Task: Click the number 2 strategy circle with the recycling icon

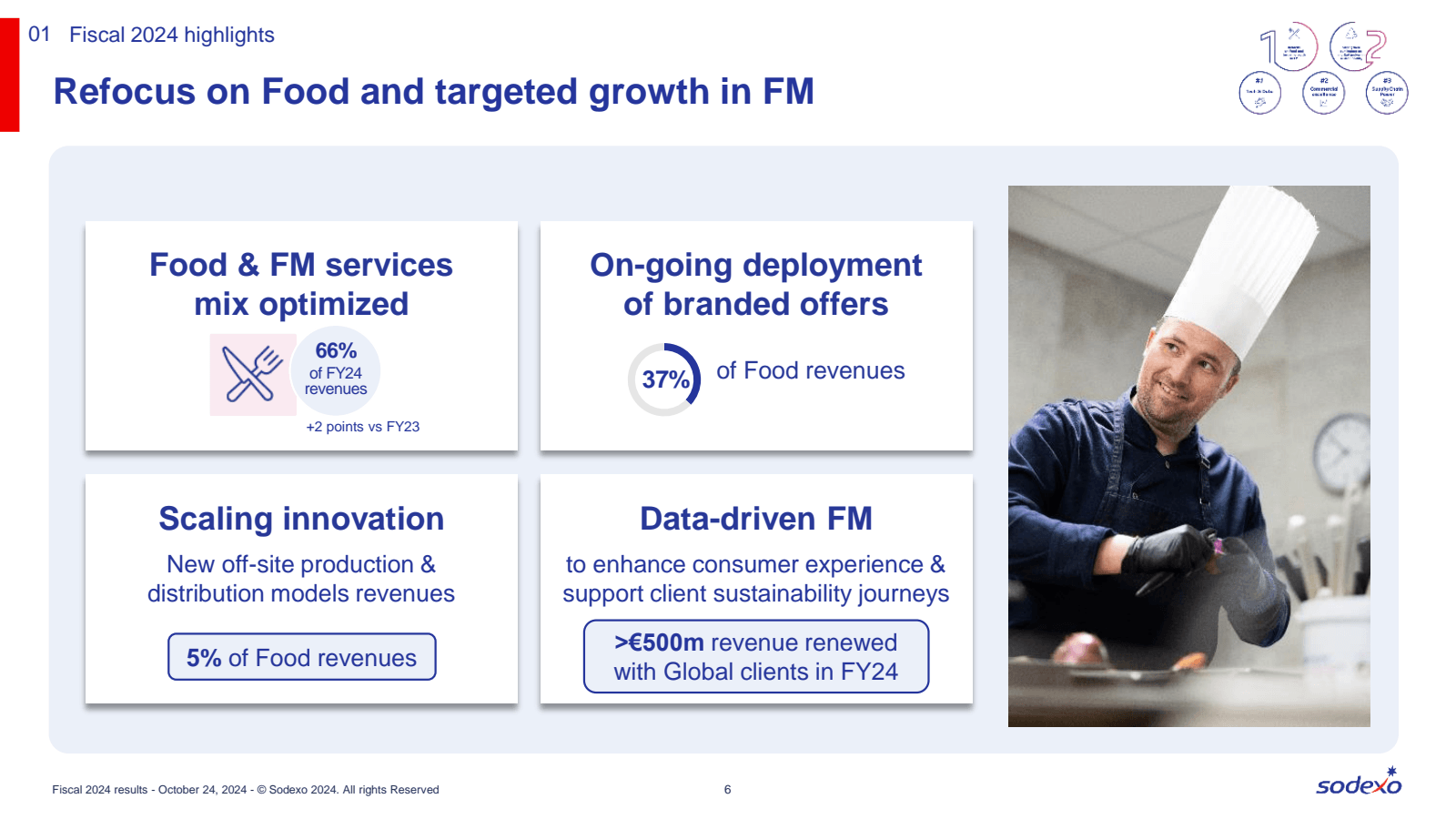Action: [x=1356, y=46]
